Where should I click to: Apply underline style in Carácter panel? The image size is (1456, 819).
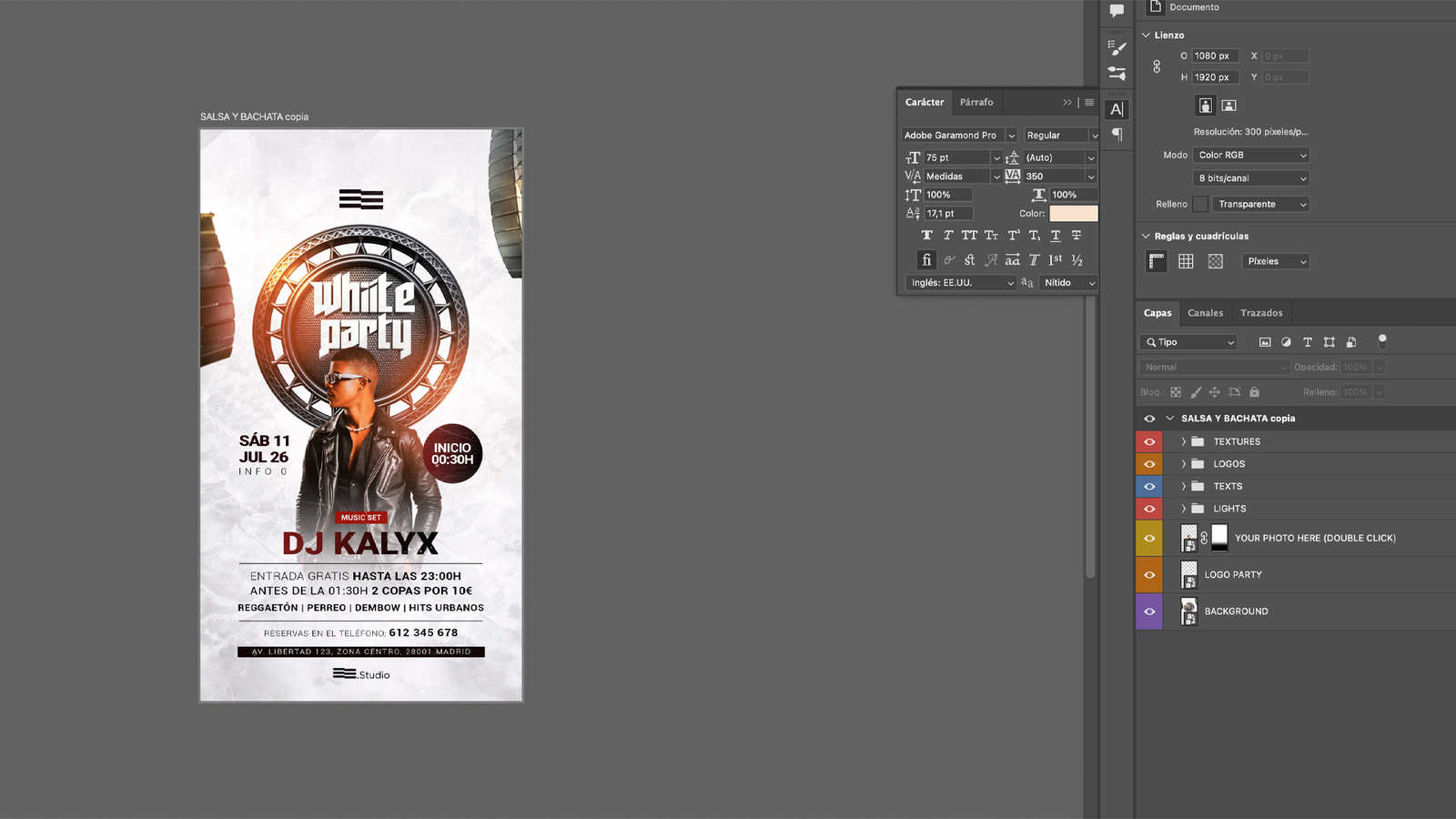click(1056, 236)
